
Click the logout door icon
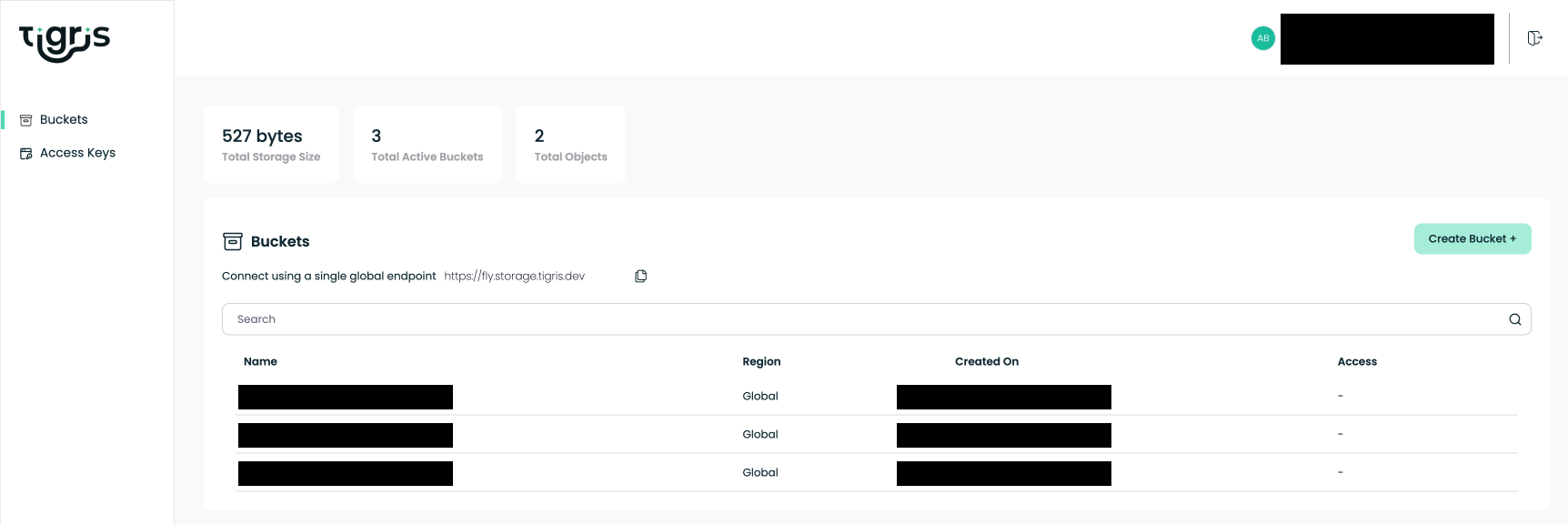(x=1535, y=38)
